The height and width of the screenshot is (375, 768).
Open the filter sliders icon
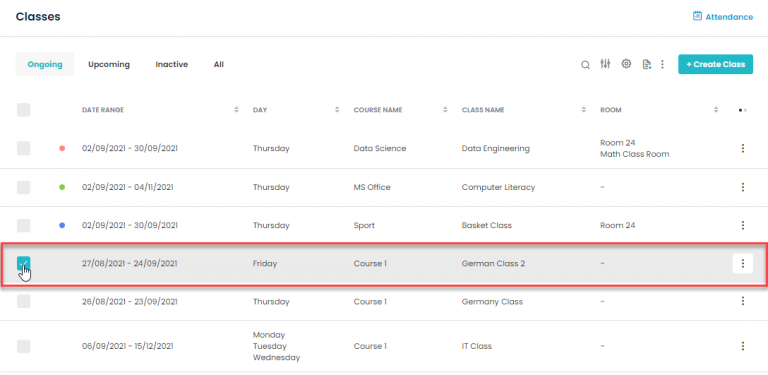click(x=605, y=64)
